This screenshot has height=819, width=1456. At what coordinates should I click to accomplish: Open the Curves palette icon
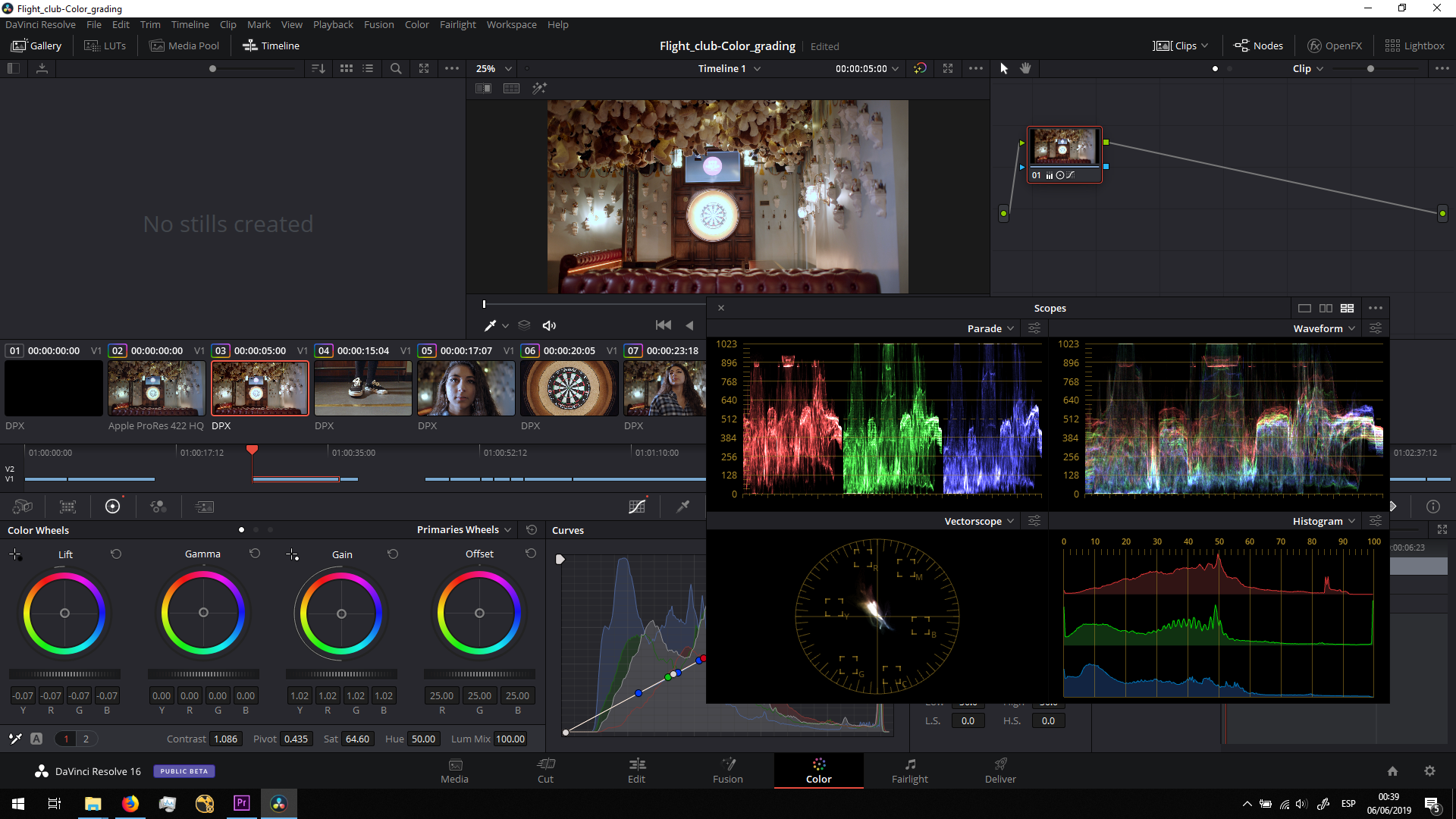637,507
